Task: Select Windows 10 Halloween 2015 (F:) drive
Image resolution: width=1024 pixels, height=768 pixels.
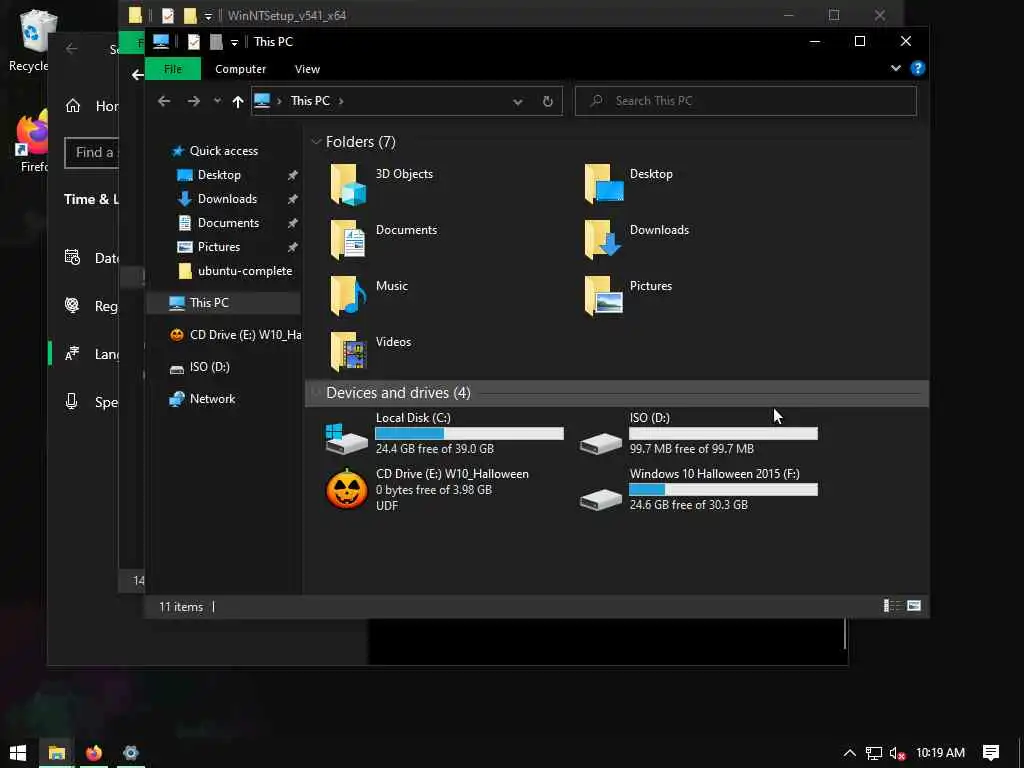Action: click(x=698, y=489)
